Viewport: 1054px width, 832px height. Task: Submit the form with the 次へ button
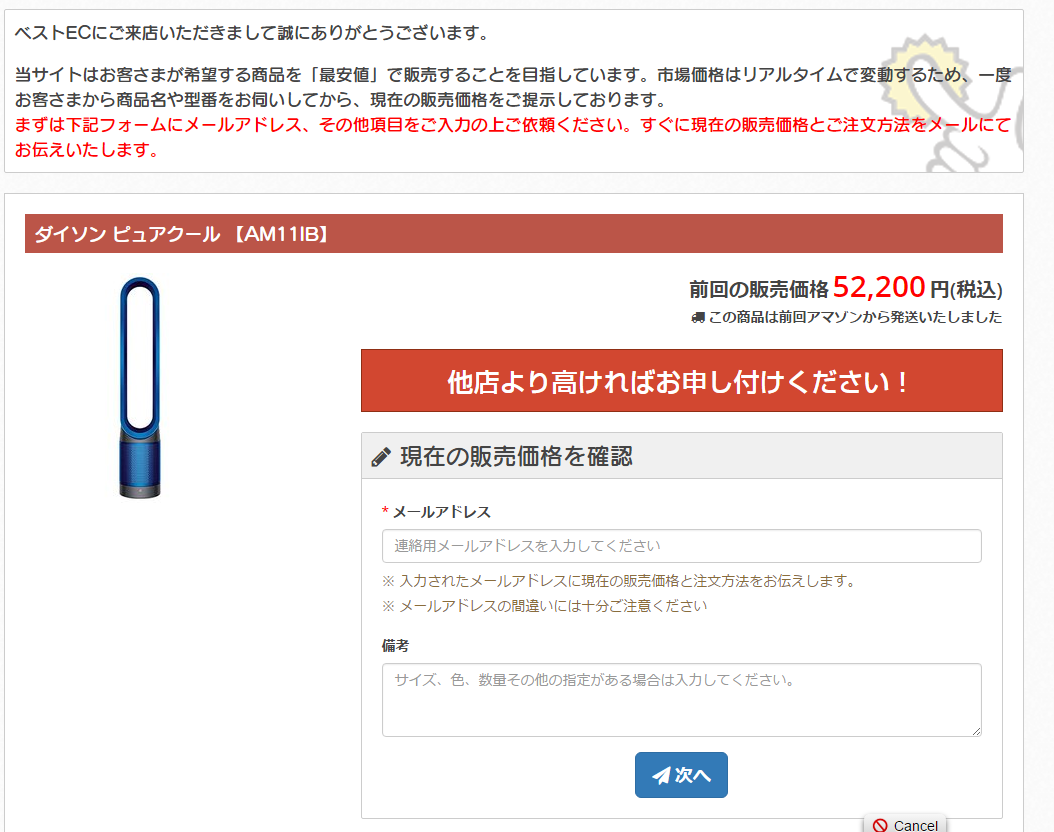(681, 775)
